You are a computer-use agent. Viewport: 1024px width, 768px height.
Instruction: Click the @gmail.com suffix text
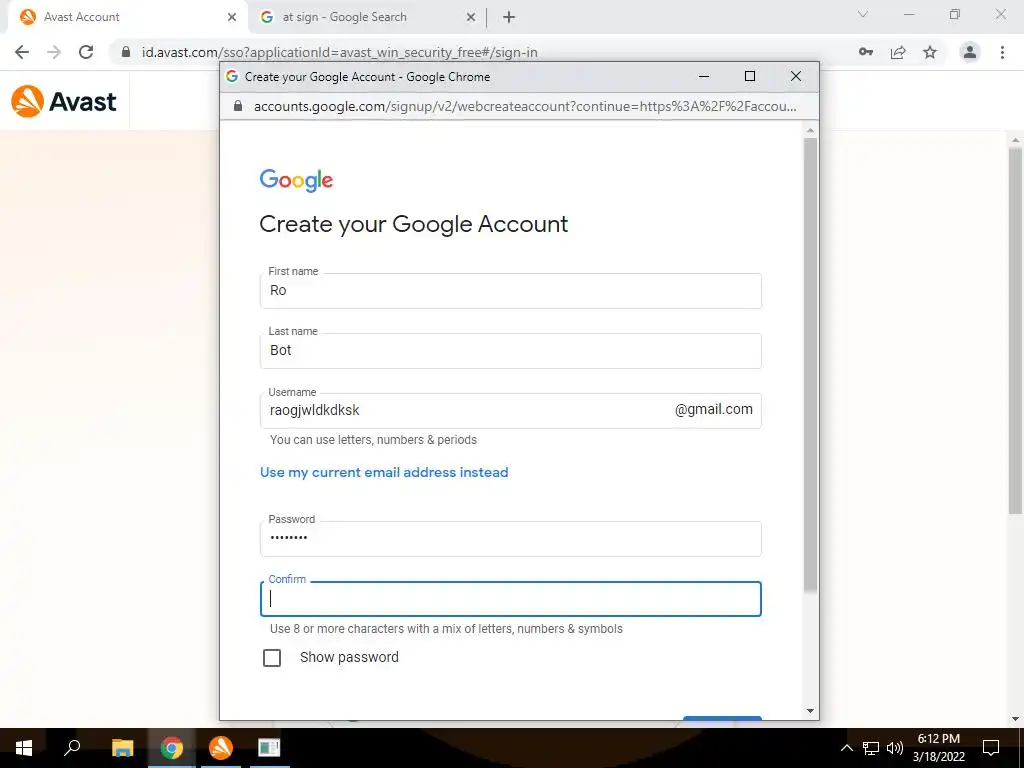click(x=714, y=409)
